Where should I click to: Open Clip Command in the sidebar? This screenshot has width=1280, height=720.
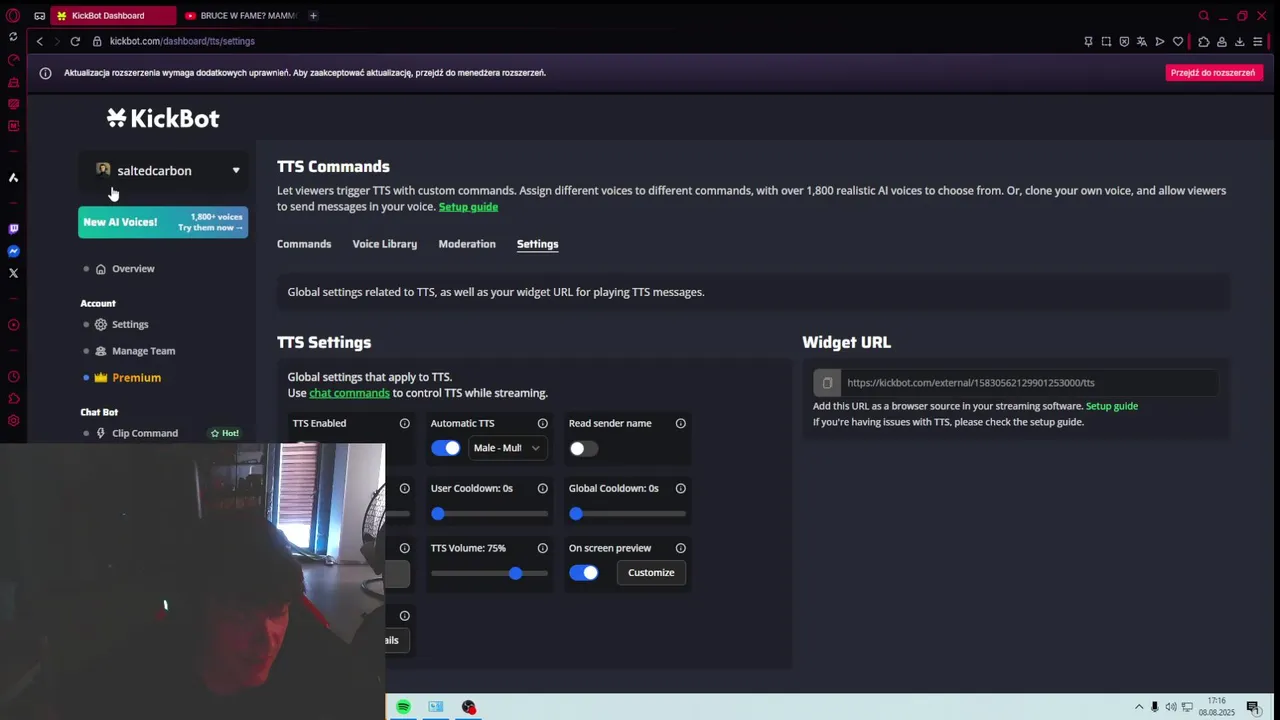pos(145,433)
